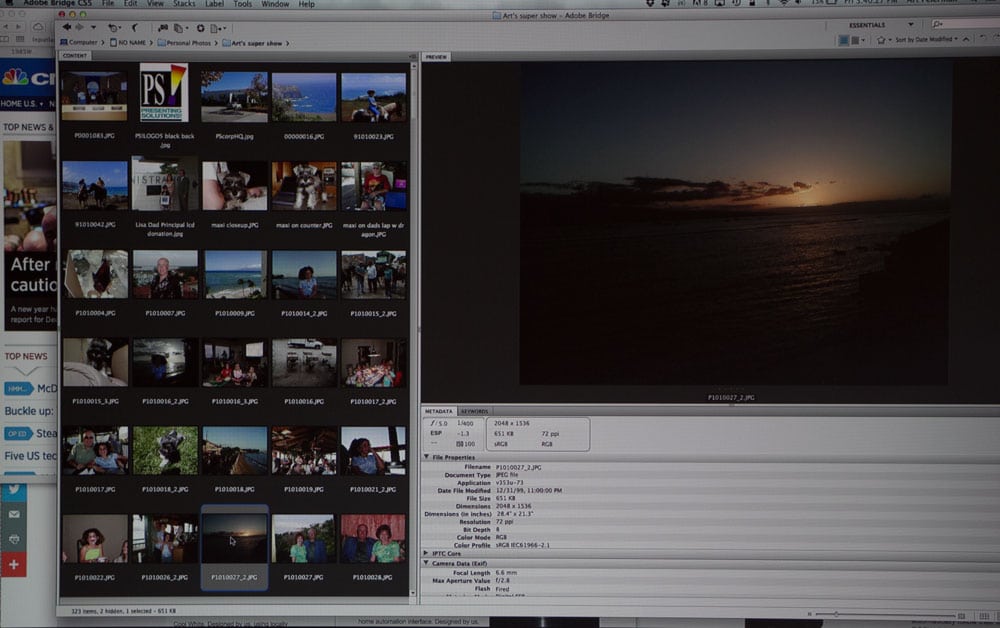Screen dimensions: 1000x628
Task: Switch to the Keywords tab
Action: (474, 411)
